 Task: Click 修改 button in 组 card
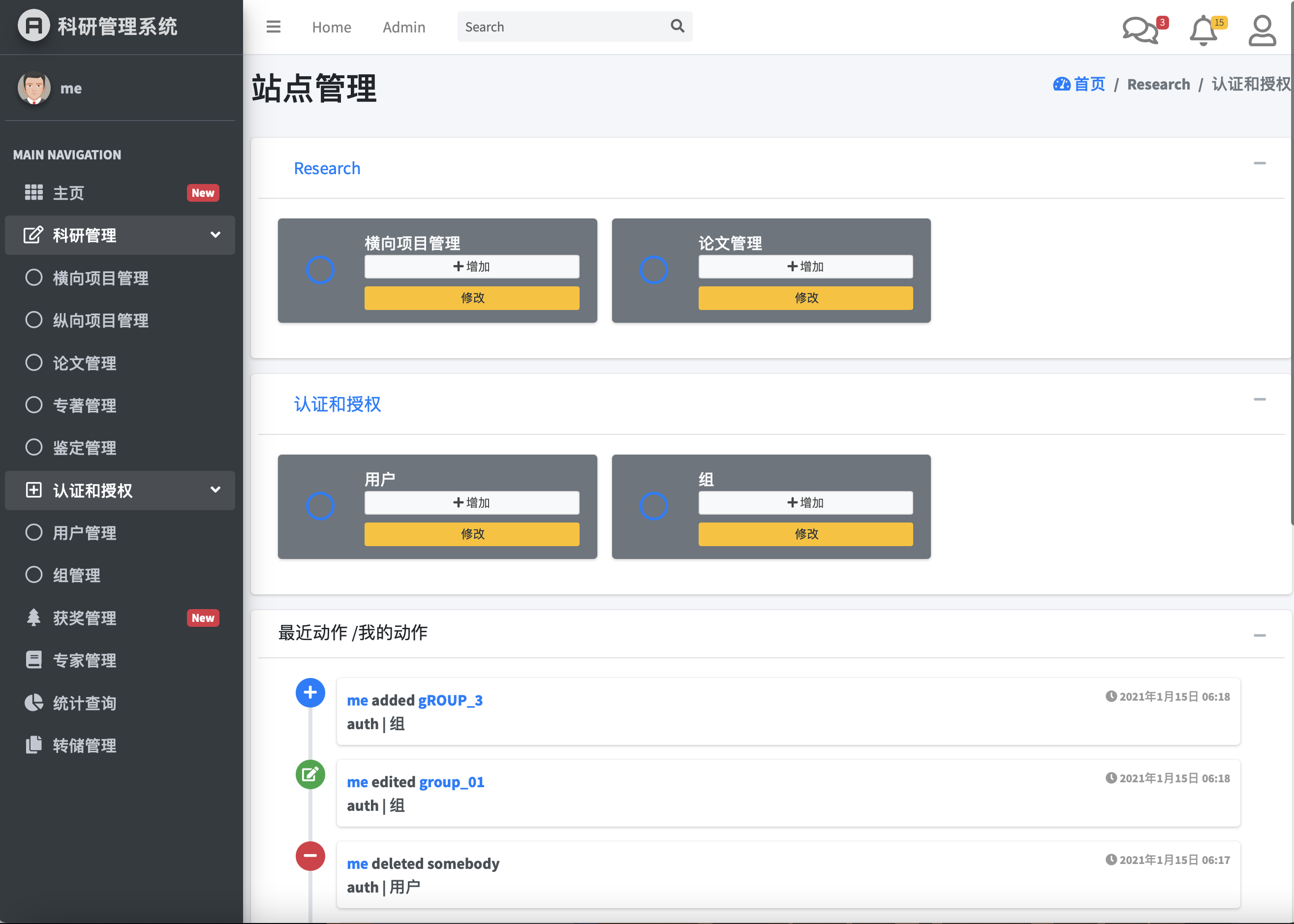(x=806, y=534)
